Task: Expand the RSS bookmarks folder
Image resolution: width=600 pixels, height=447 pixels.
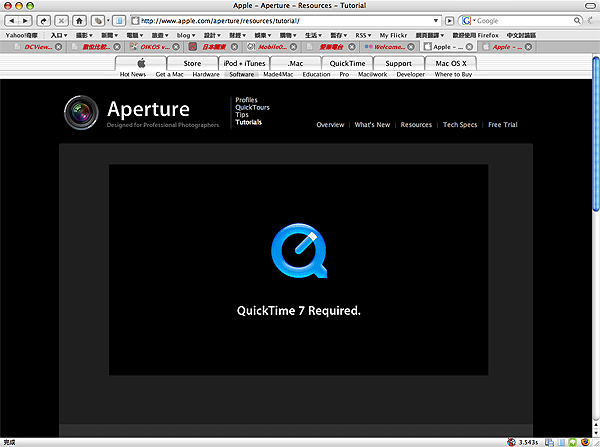Action: click(x=363, y=35)
